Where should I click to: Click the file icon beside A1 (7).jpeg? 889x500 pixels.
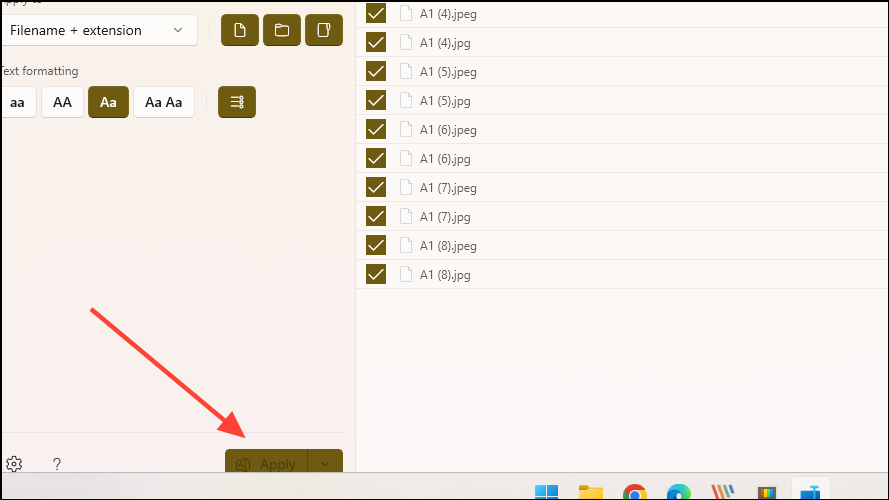click(x=406, y=187)
